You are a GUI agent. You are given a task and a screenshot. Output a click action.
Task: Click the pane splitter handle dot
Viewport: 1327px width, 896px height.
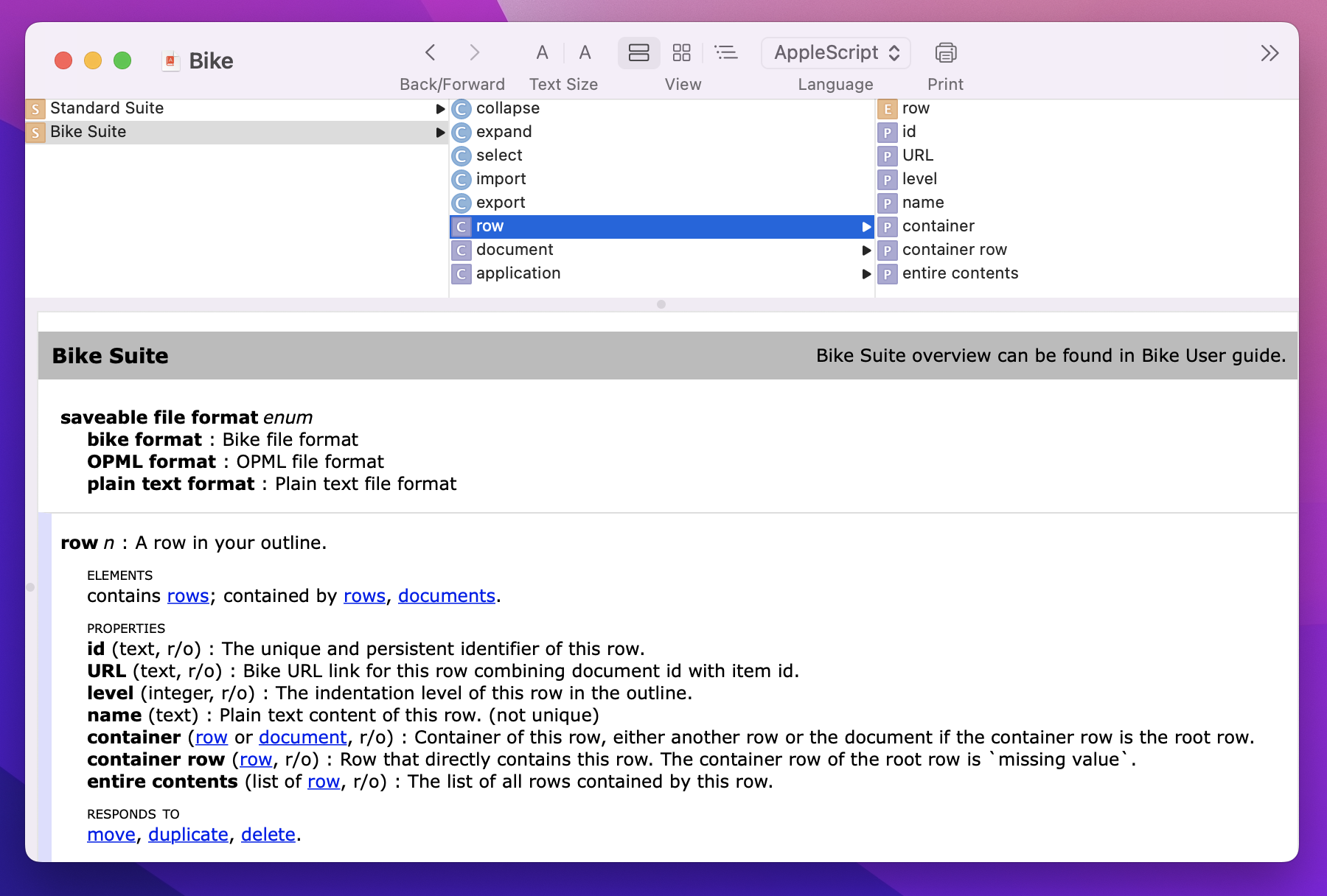point(661,304)
